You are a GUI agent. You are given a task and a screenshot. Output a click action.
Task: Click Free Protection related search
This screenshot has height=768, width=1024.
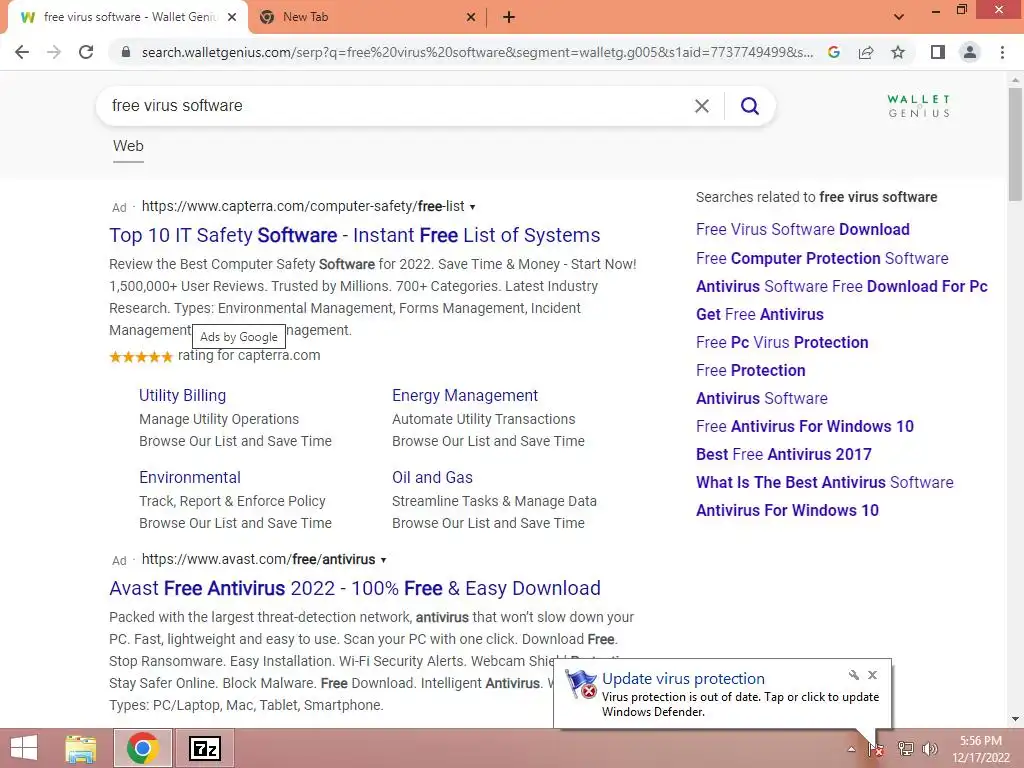(750, 371)
